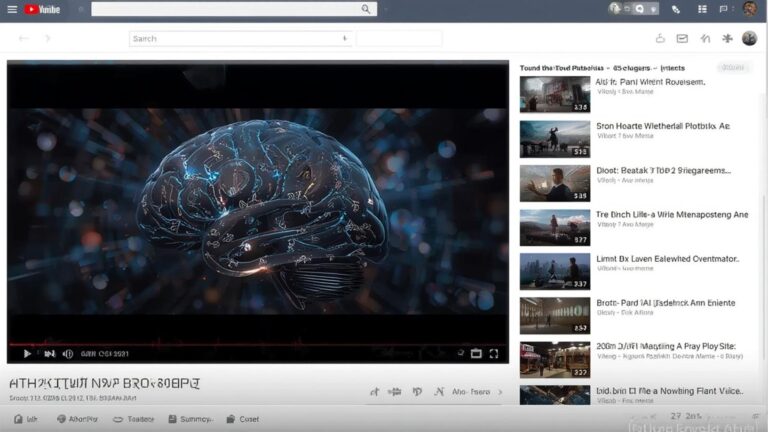The width and height of the screenshot is (768, 432).
Task: Mute the video with the volume icon
Action: (68, 354)
